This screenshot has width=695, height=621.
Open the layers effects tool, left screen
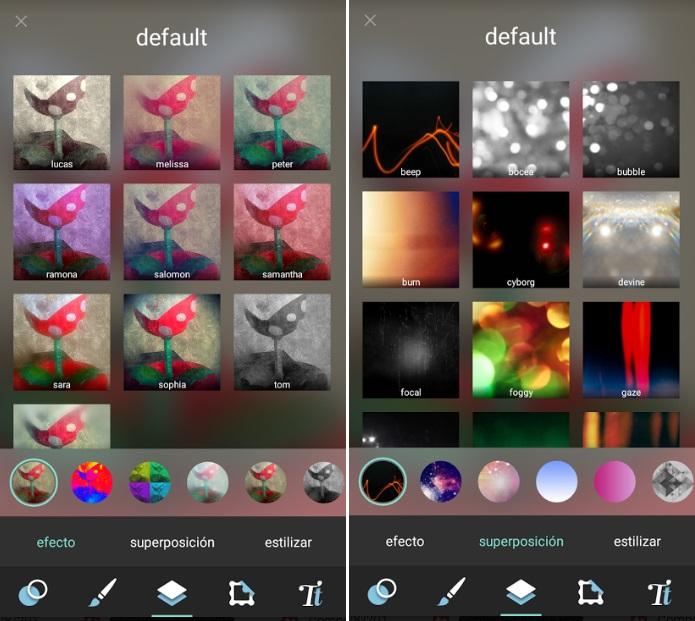(172, 593)
